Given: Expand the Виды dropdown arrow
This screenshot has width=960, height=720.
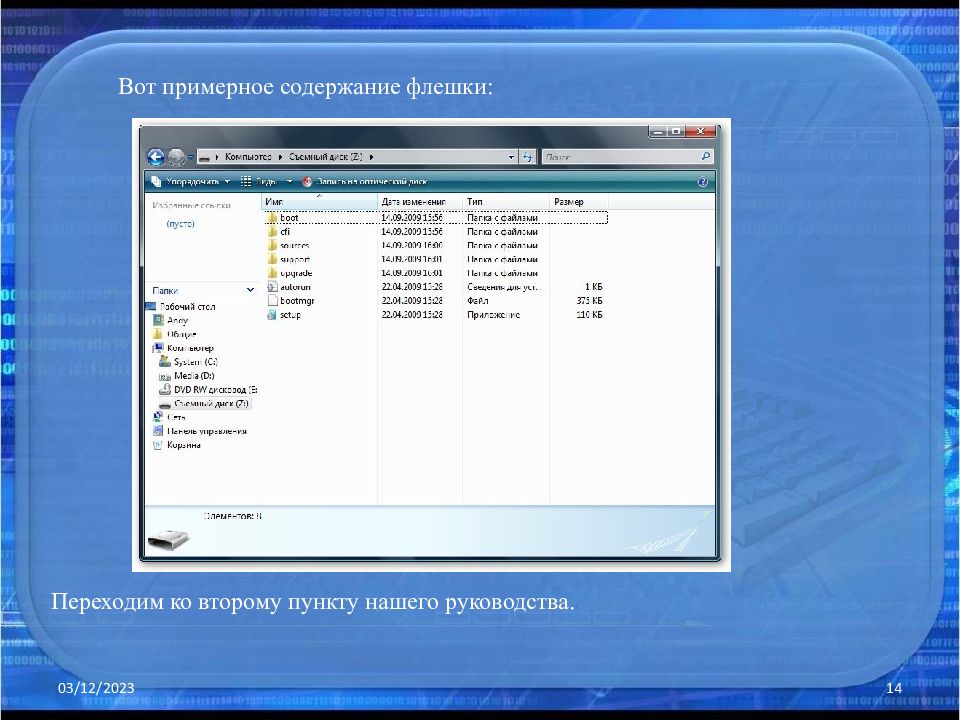Looking at the screenshot, I should tap(289, 181).
